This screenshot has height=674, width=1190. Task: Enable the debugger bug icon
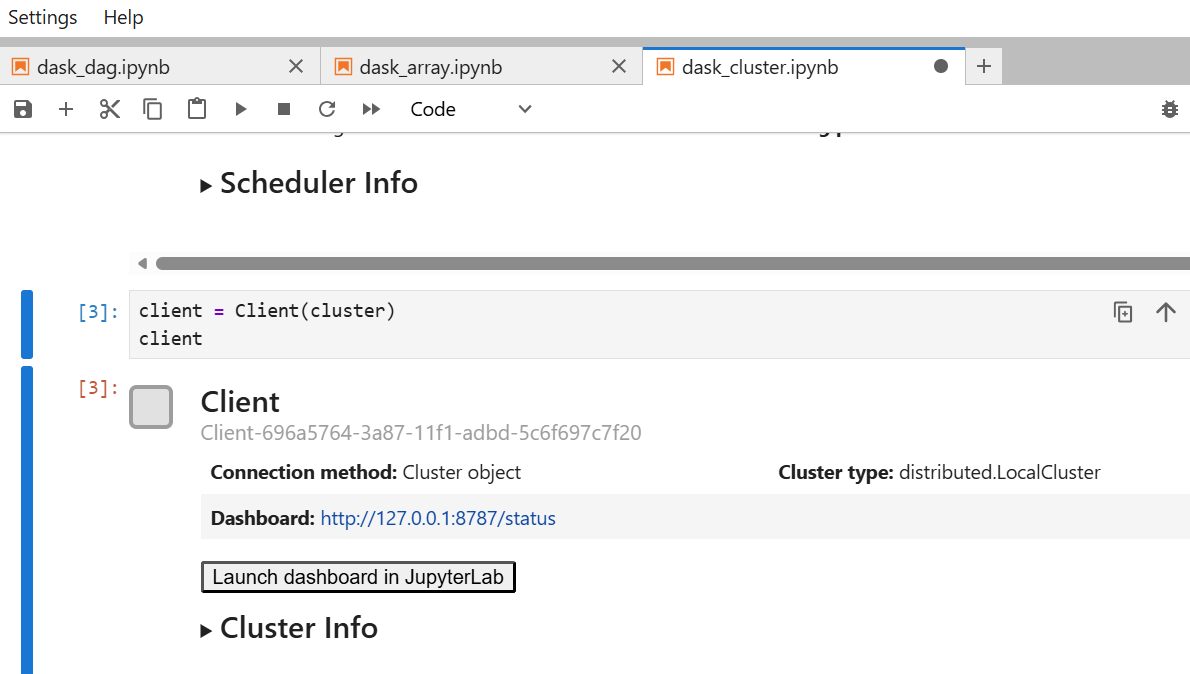pos(1170,109)
